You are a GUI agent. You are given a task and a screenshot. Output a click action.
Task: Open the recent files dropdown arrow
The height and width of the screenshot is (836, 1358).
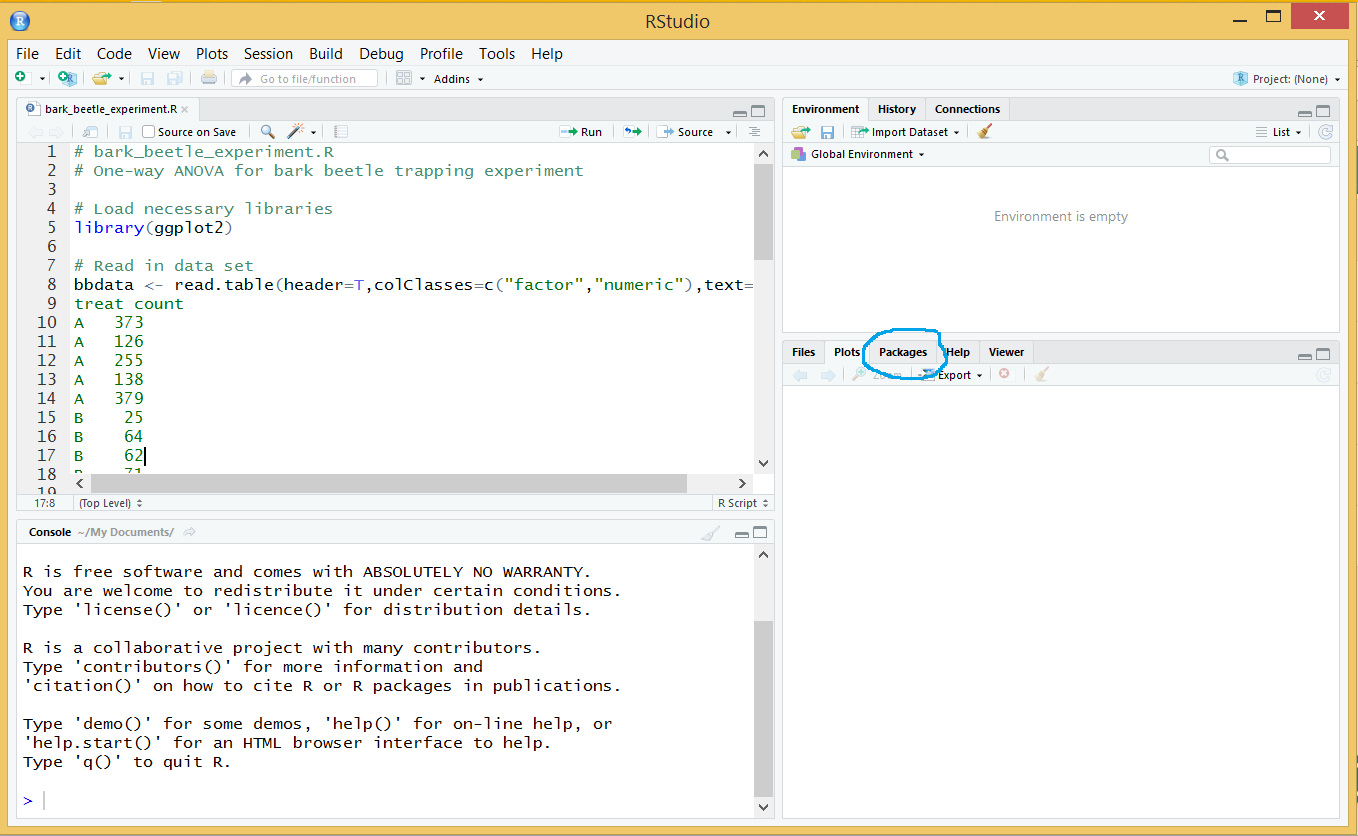coord(122,79)
